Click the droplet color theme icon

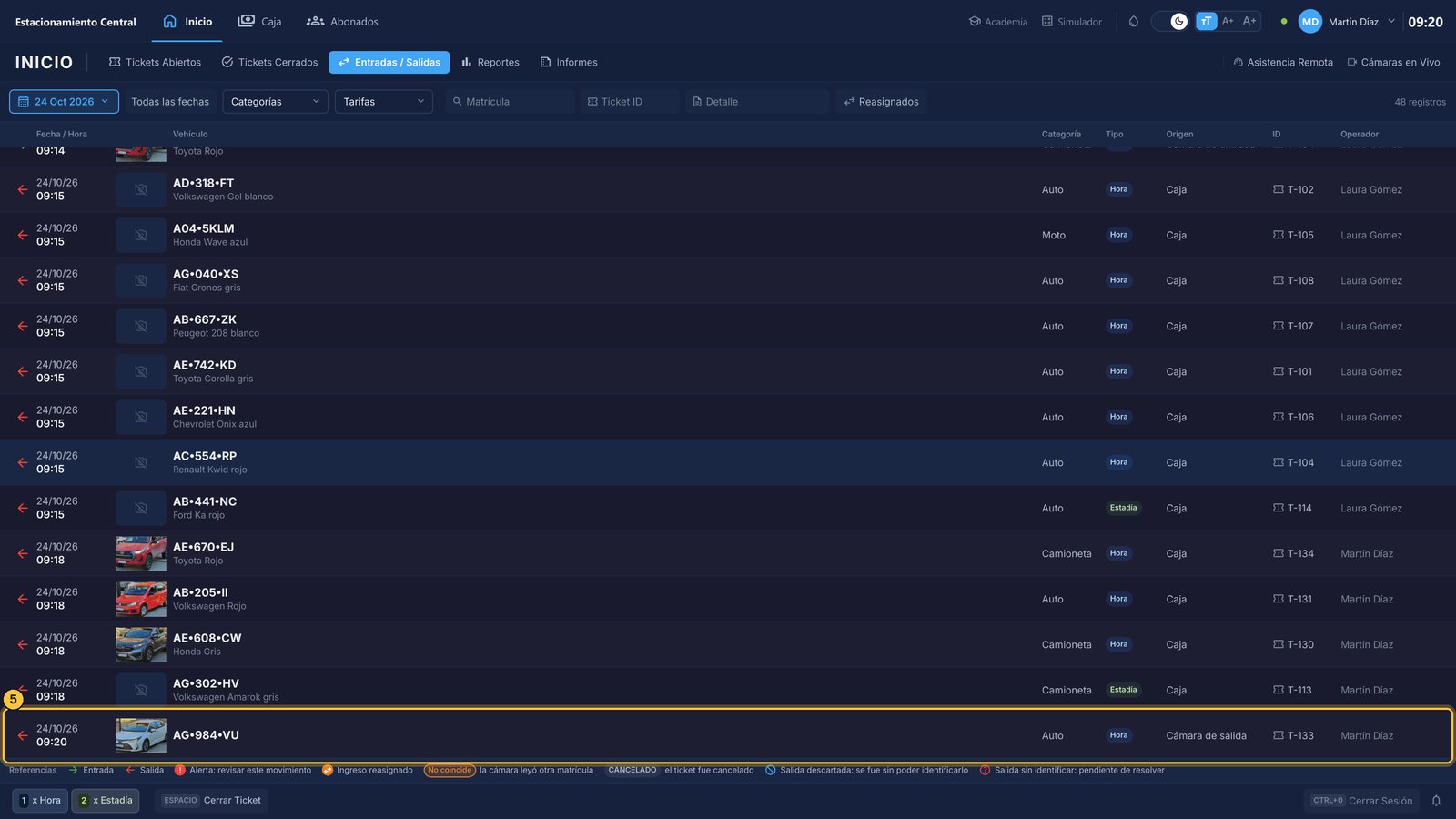pyautogui.click(x=1134, y=22)
